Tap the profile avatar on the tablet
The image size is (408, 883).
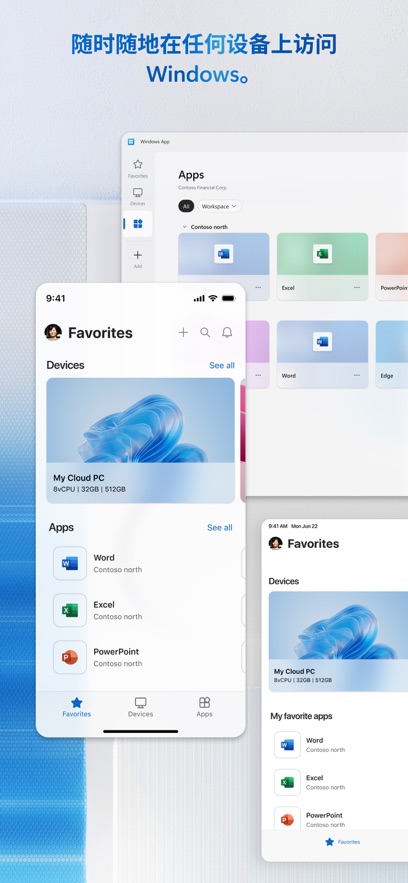click(x=275, y=543)
